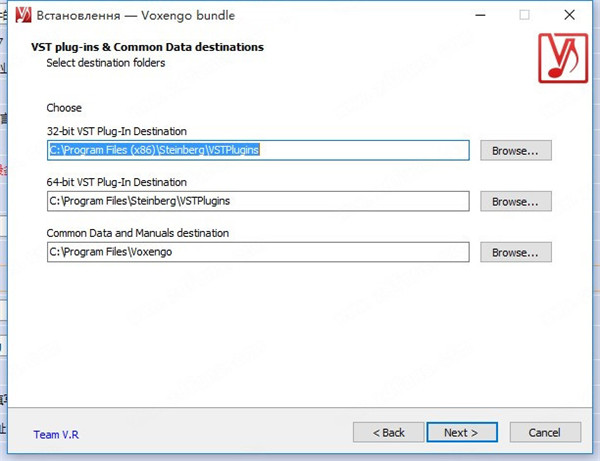Minimize the Voxengo bundle installer window
This screenshot has width=600, height=461.
pyautogui.click(x=478, y=16)
